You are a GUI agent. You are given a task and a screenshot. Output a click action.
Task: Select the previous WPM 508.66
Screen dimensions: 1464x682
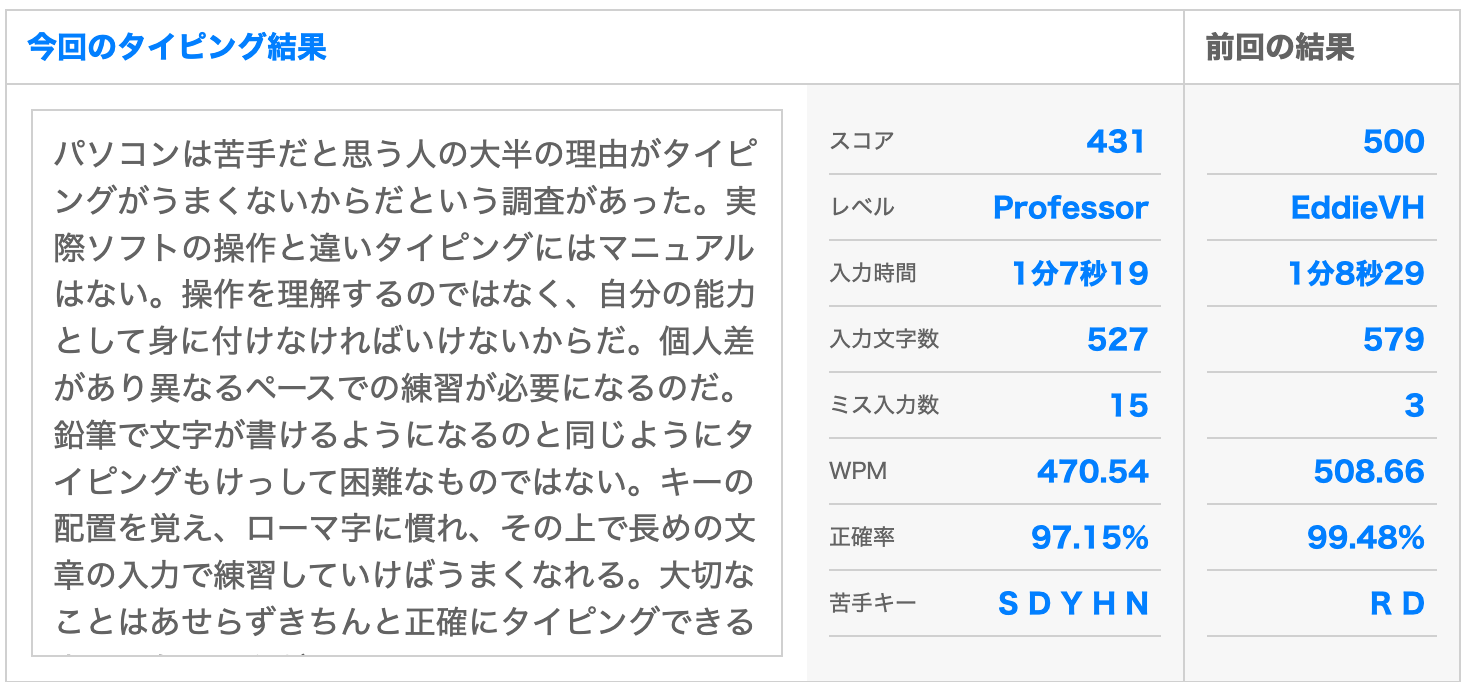pos(1369,471)
